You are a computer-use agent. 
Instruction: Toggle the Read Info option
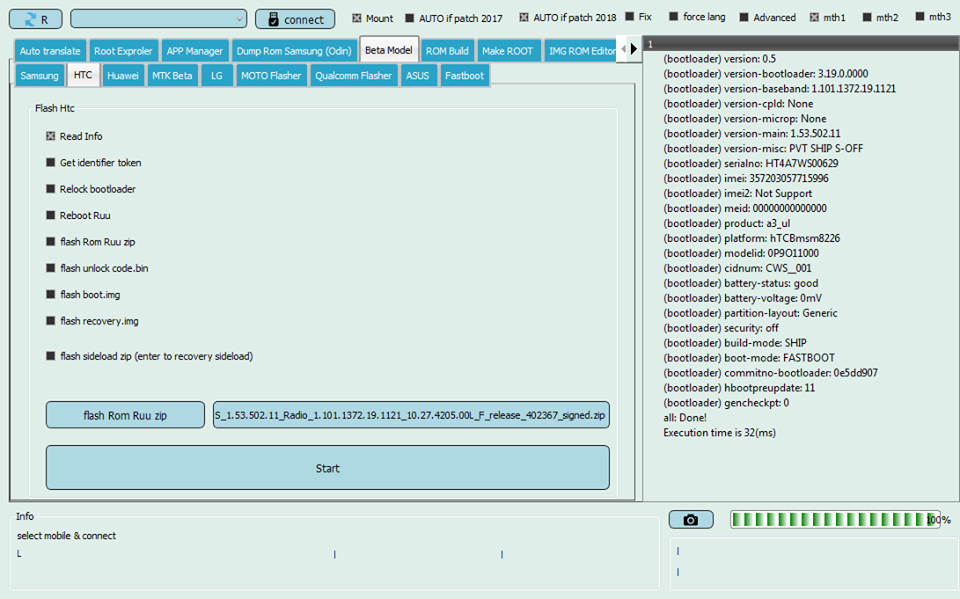click(74, 136)
